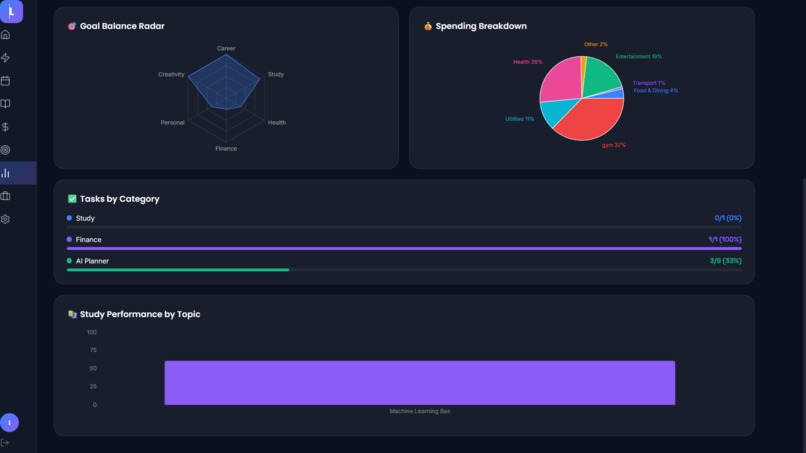Click the red gym slice of pie chart
This screenshot has width=806, height=453.
pos(591,119)
